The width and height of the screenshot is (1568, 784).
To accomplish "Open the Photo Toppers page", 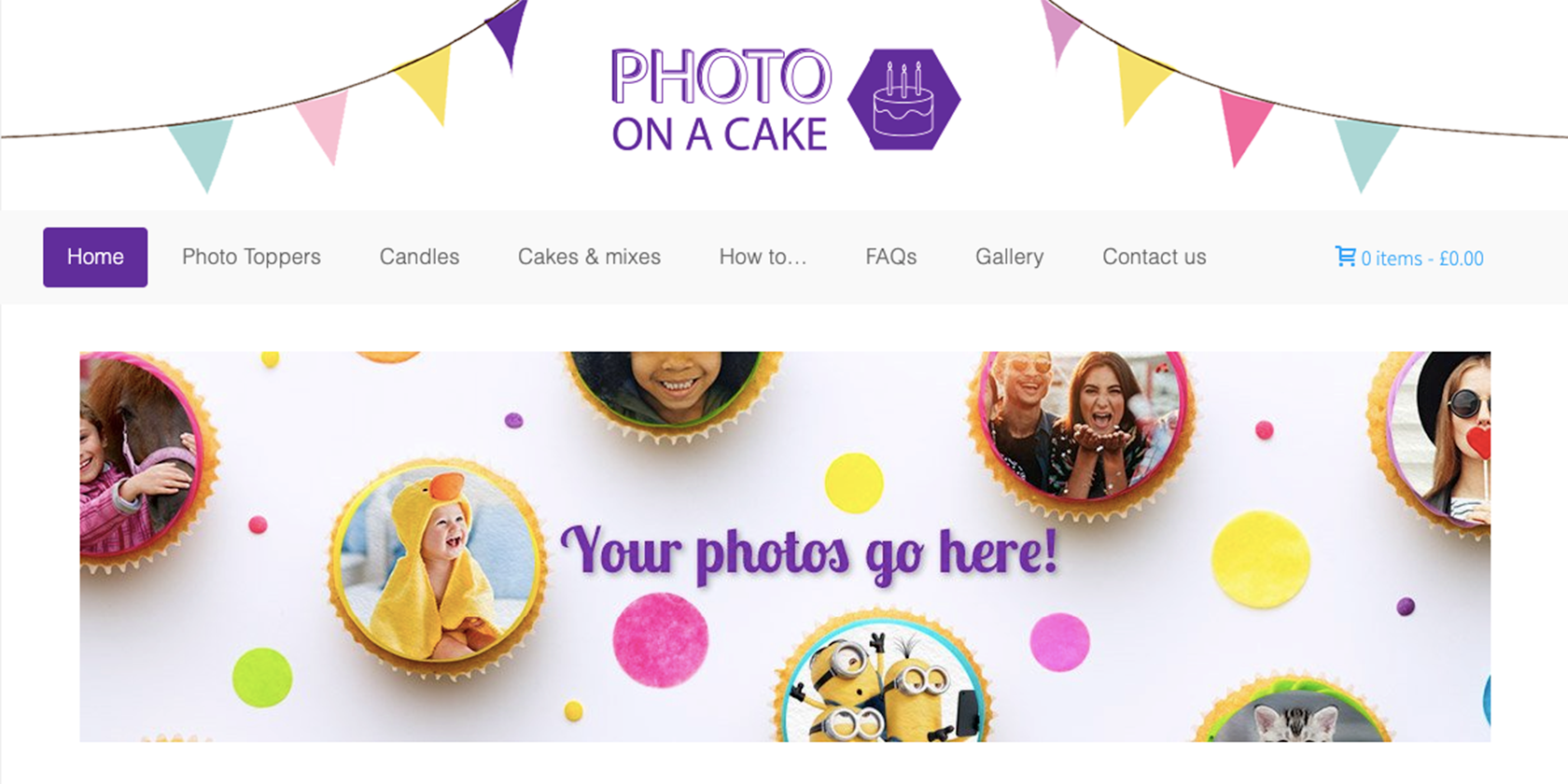I will coord(251,257).
